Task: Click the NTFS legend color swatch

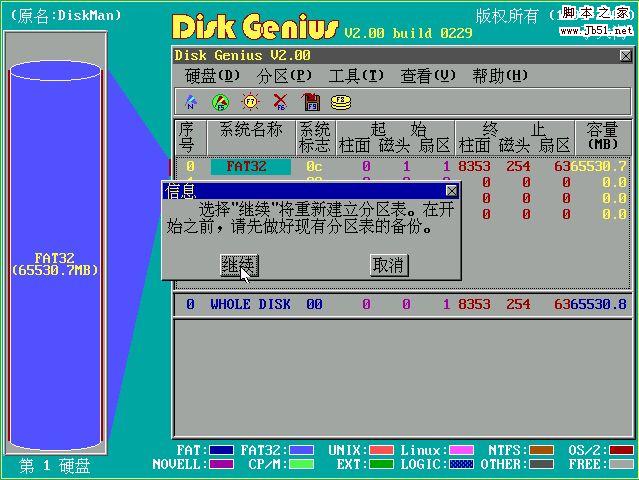Action: (x=541, y=451)
